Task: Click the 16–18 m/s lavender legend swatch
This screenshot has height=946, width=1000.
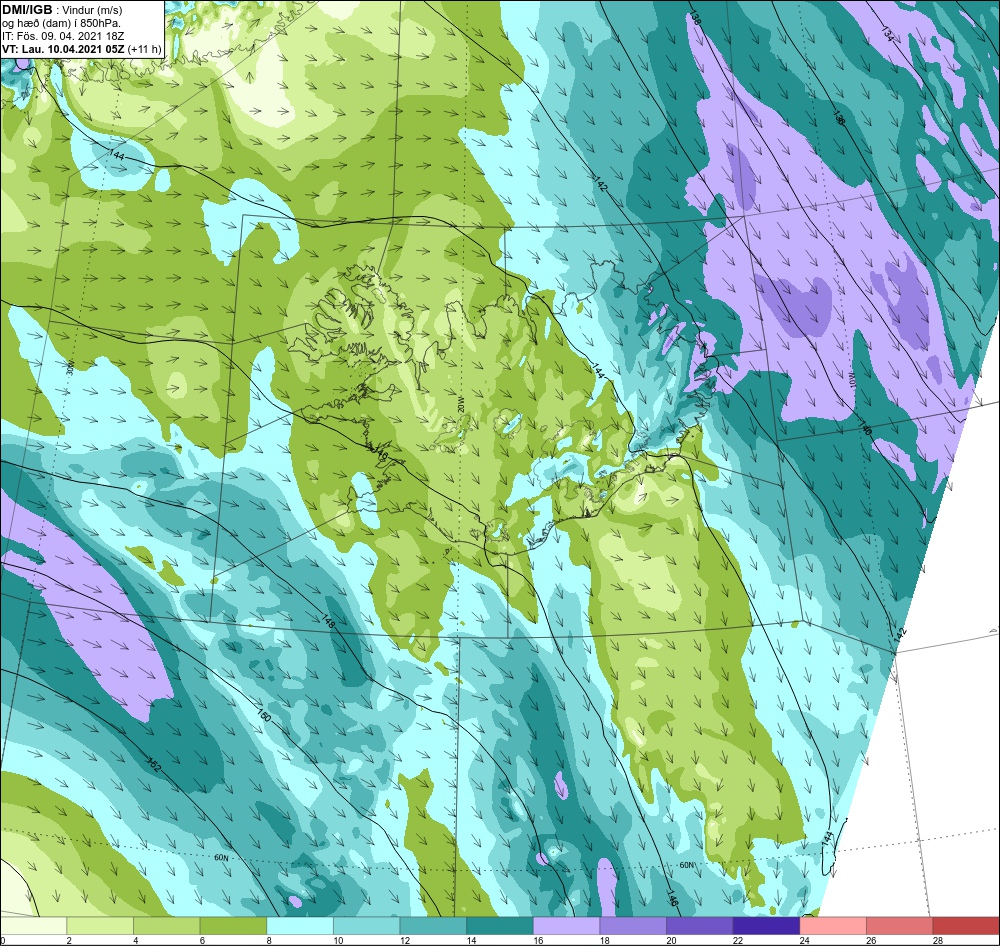Action: click(566, 926)
